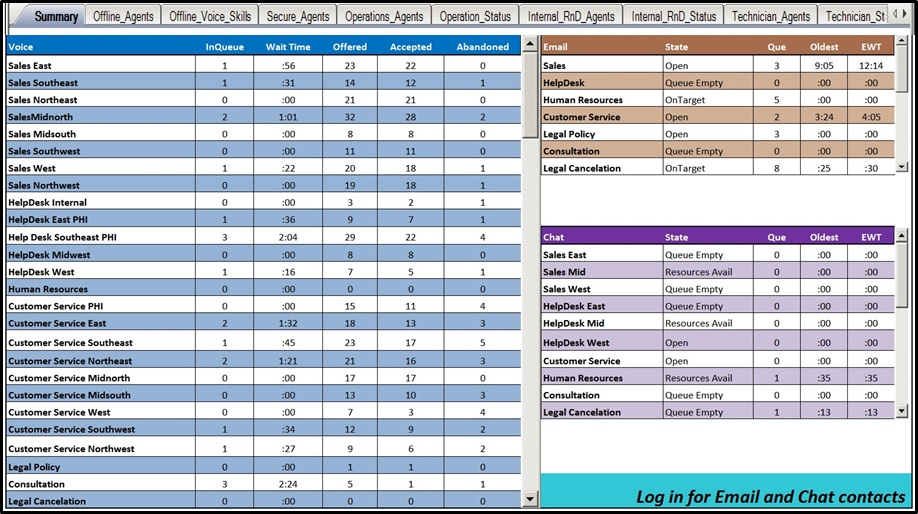Select the Customer Service Southeast row
This screenshot has height=514, width=918.
point(263,342)
